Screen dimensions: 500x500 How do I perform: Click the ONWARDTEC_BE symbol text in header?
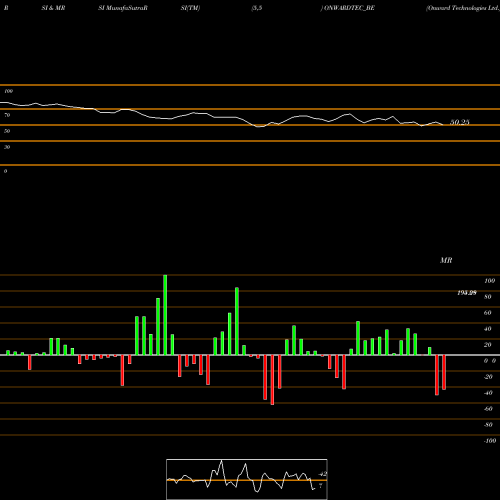click(349, 8)
